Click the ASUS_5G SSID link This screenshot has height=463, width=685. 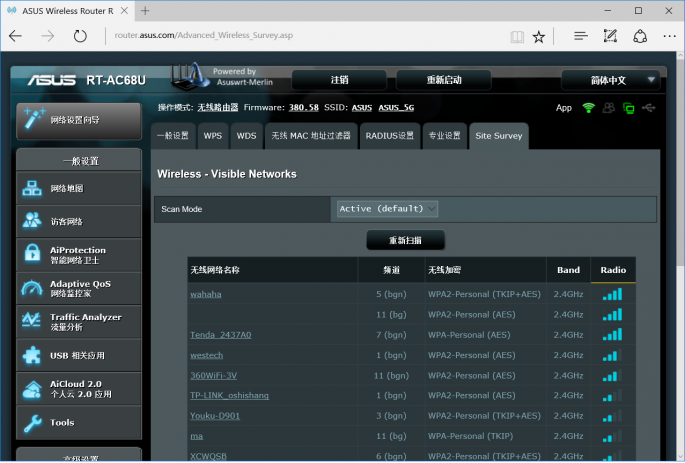pos(396,107)
